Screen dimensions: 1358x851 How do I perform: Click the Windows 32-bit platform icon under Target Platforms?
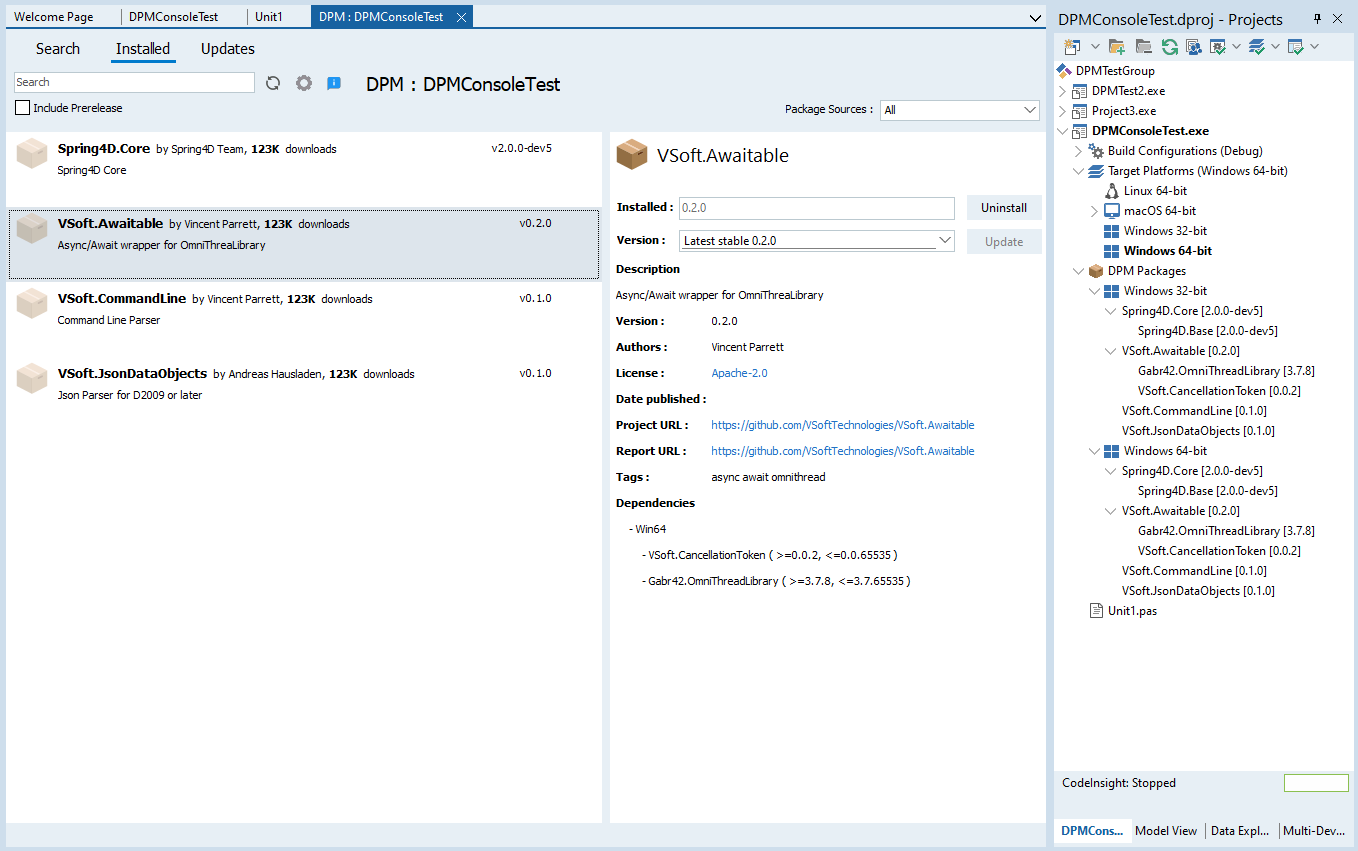point(1111,231)
